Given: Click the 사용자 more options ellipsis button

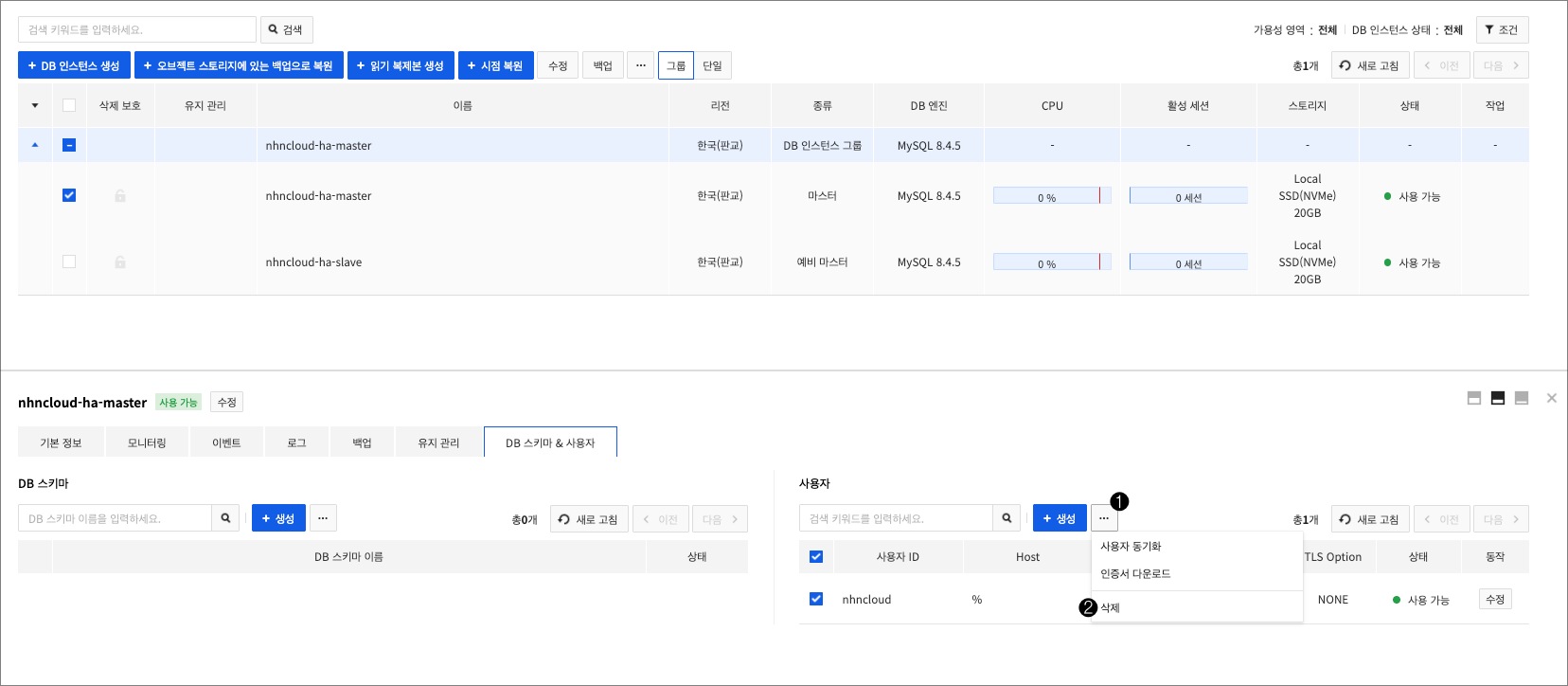Looking at the screenshot, I should (x=1104, y=518).
